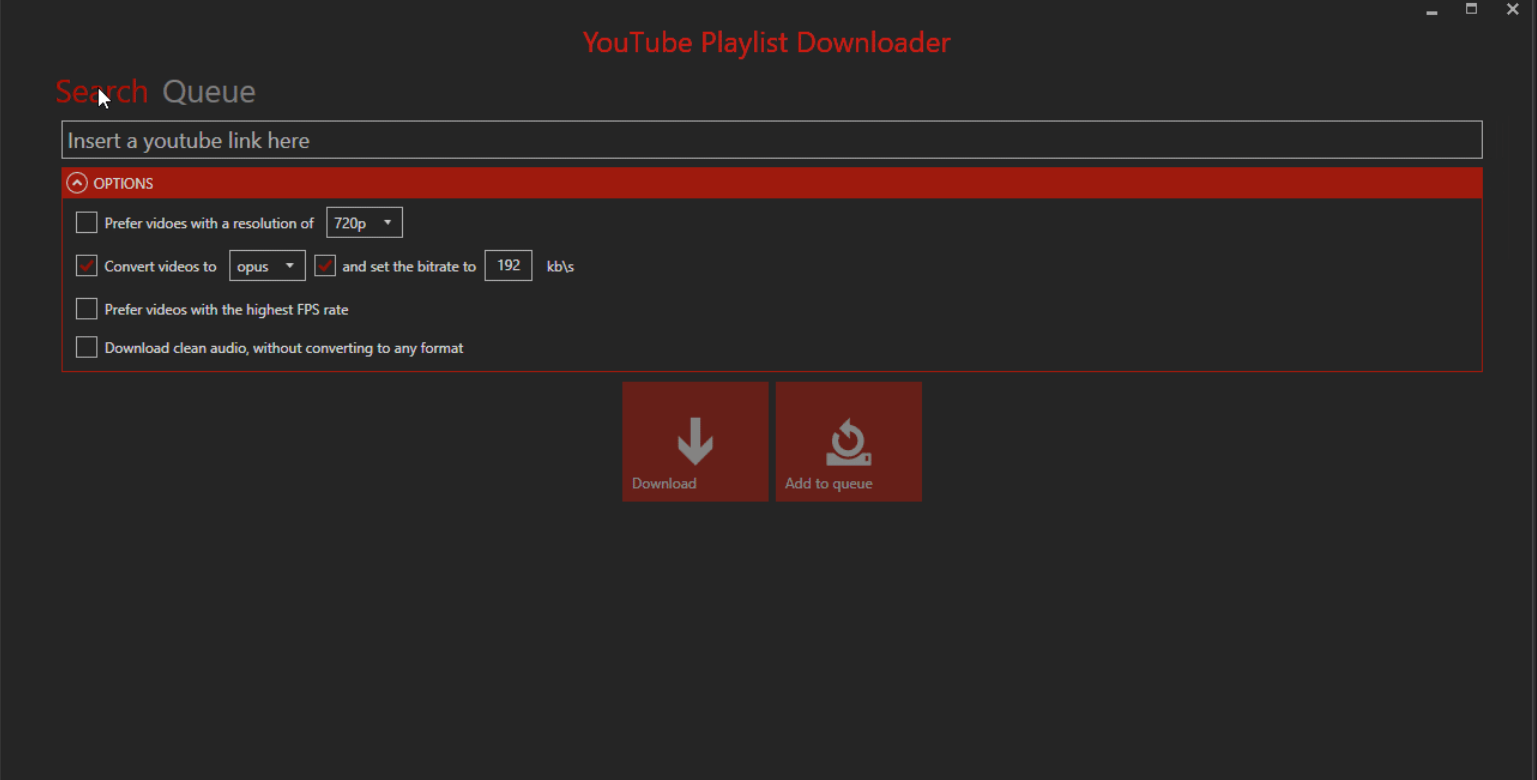Enable Download clean audio checkbox
This screenshot has width=1537, height=780.
[x=87, y=348]
